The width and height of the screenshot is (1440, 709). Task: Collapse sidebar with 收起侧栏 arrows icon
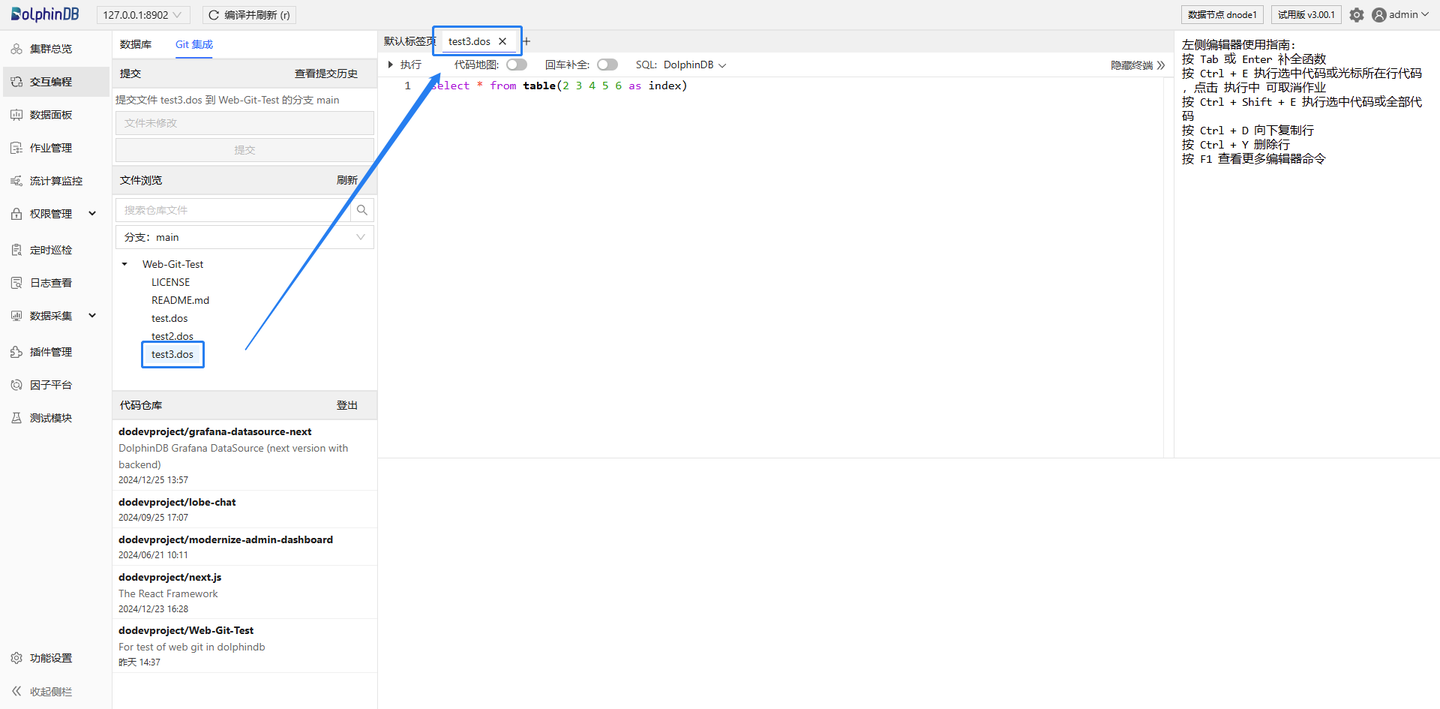point(16,691)
